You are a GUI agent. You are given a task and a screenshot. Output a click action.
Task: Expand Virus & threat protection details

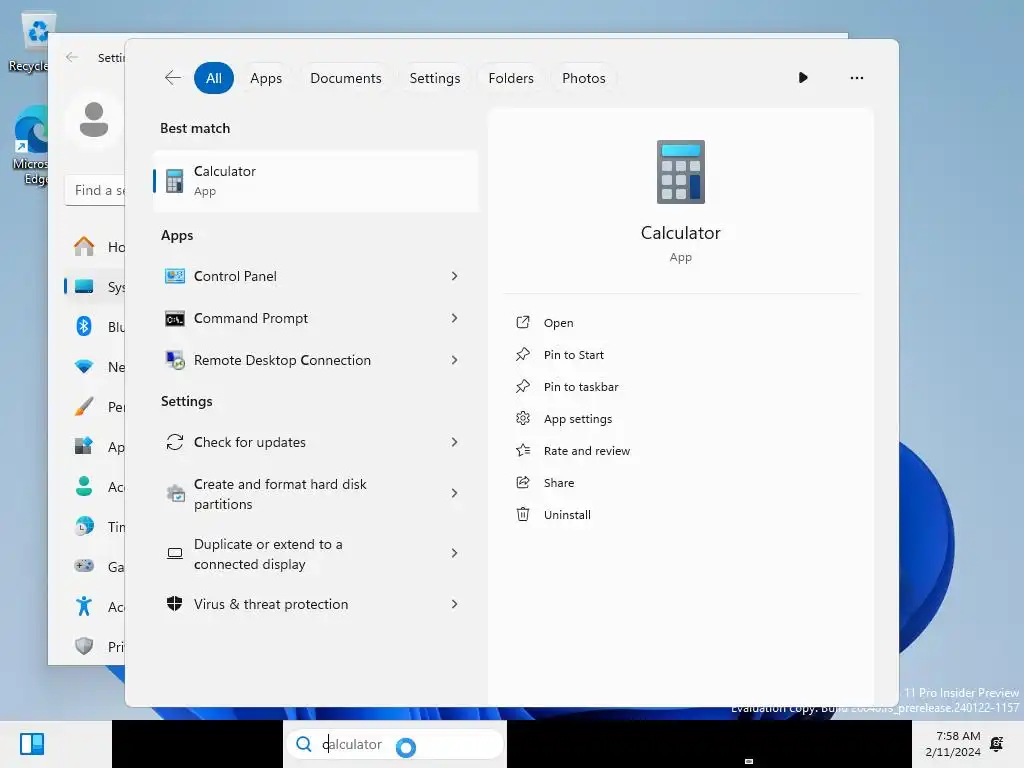pos(455,604)
